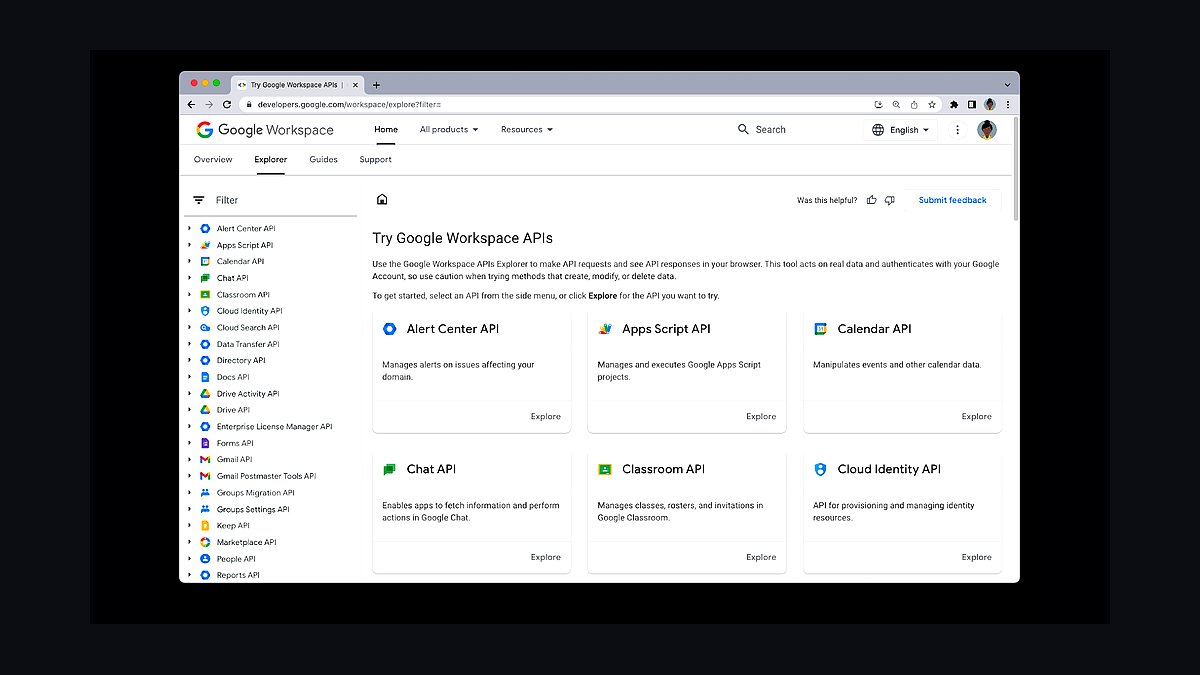Switch to the Support tab

pyautogui.click(x=376, y=160)
